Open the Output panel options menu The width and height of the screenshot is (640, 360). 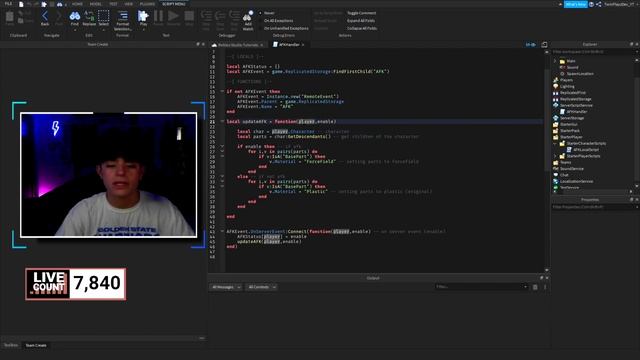(545, 287)
